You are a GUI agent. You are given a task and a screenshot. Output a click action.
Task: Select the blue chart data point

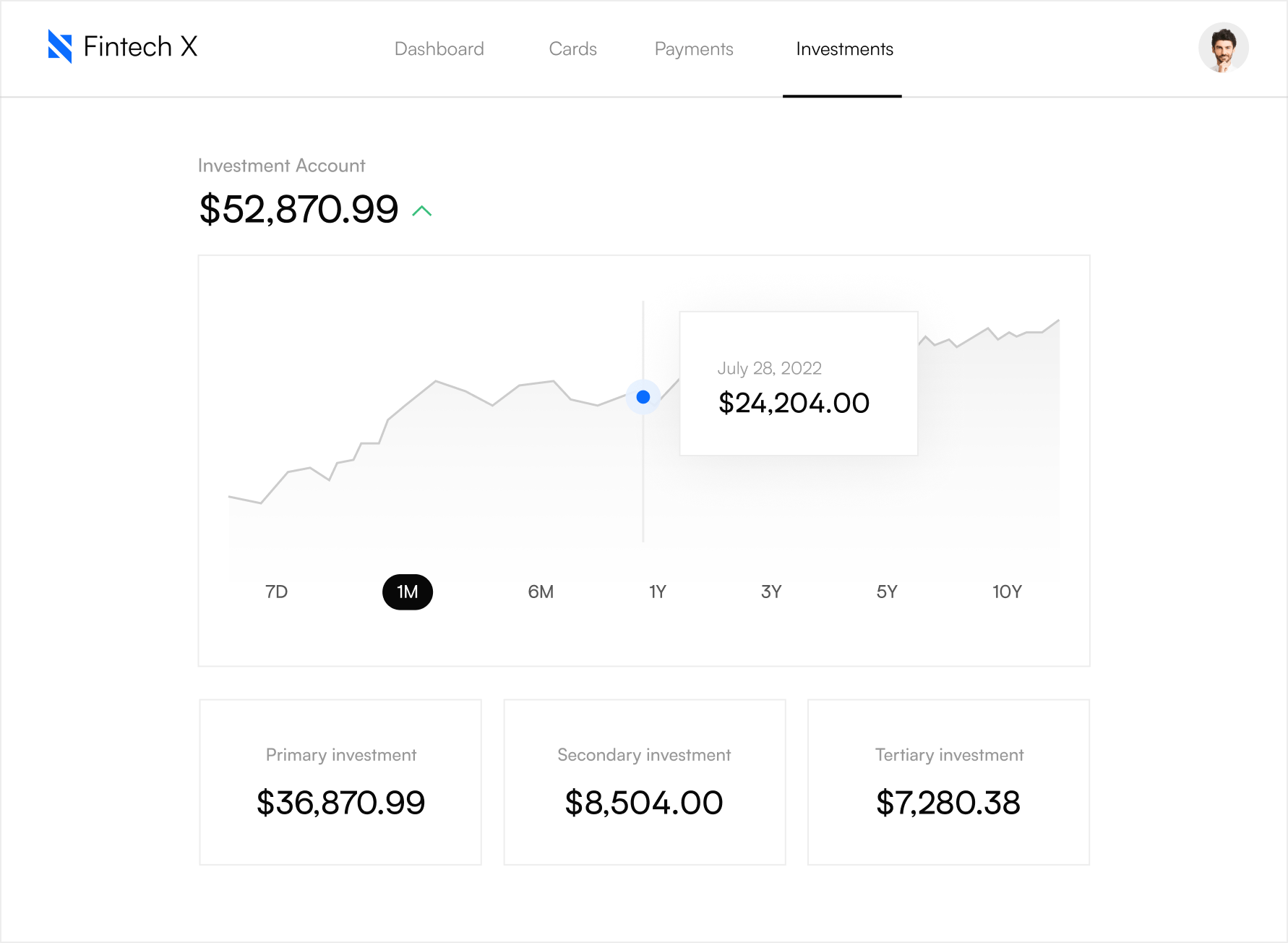(x=643, y=397)
